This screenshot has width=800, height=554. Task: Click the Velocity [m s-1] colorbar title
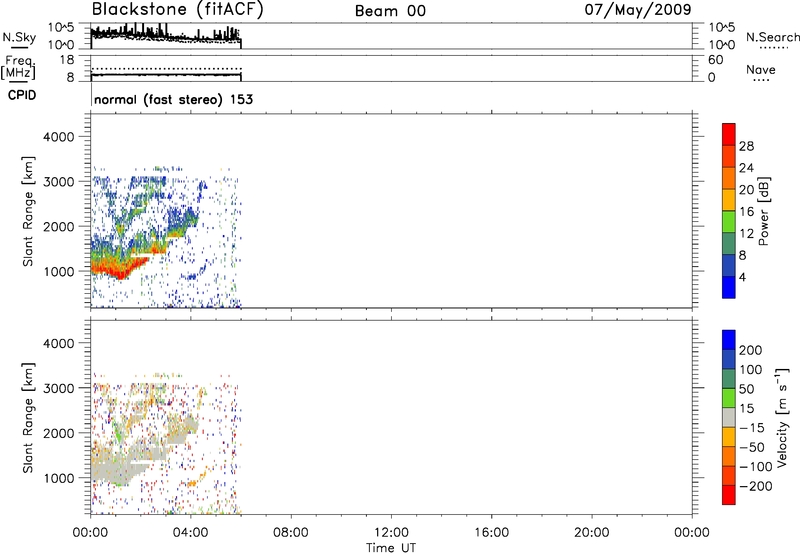pyautogui.click(x=782, y=417)
